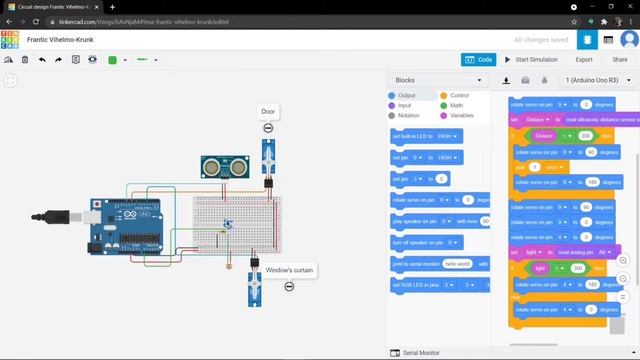Open the Arduino Uno R3 board selector
The width and height of the screenshot is (640, 360).
click(x=598, y=80)
